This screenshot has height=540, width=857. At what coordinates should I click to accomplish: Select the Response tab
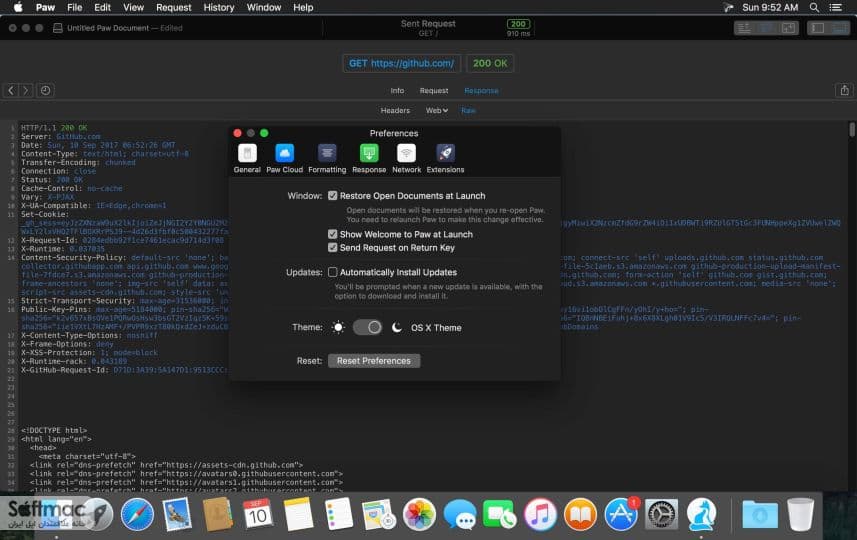(x=481, y=91)
